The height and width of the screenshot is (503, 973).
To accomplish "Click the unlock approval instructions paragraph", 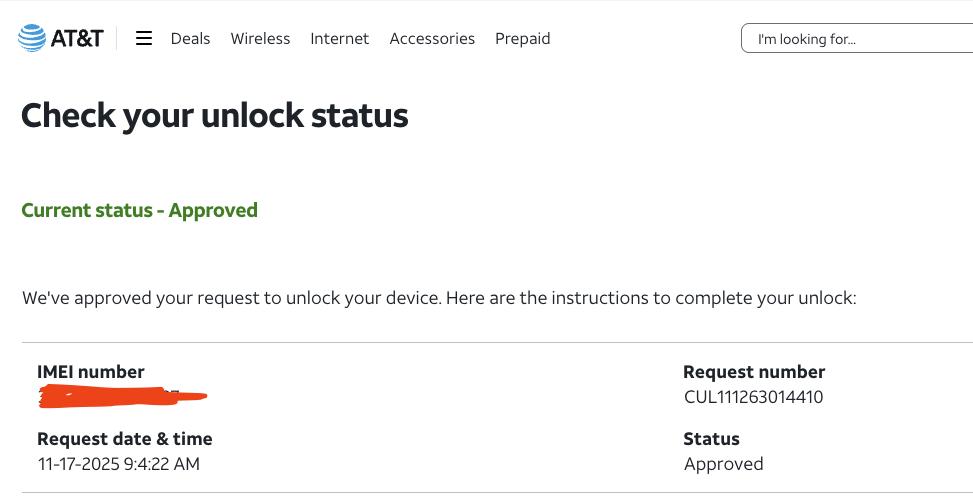I will click(x=439, y=298).
